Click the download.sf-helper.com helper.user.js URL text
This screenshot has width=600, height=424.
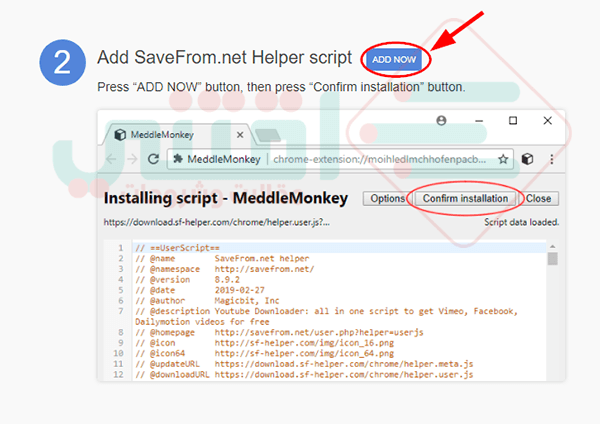217,222
